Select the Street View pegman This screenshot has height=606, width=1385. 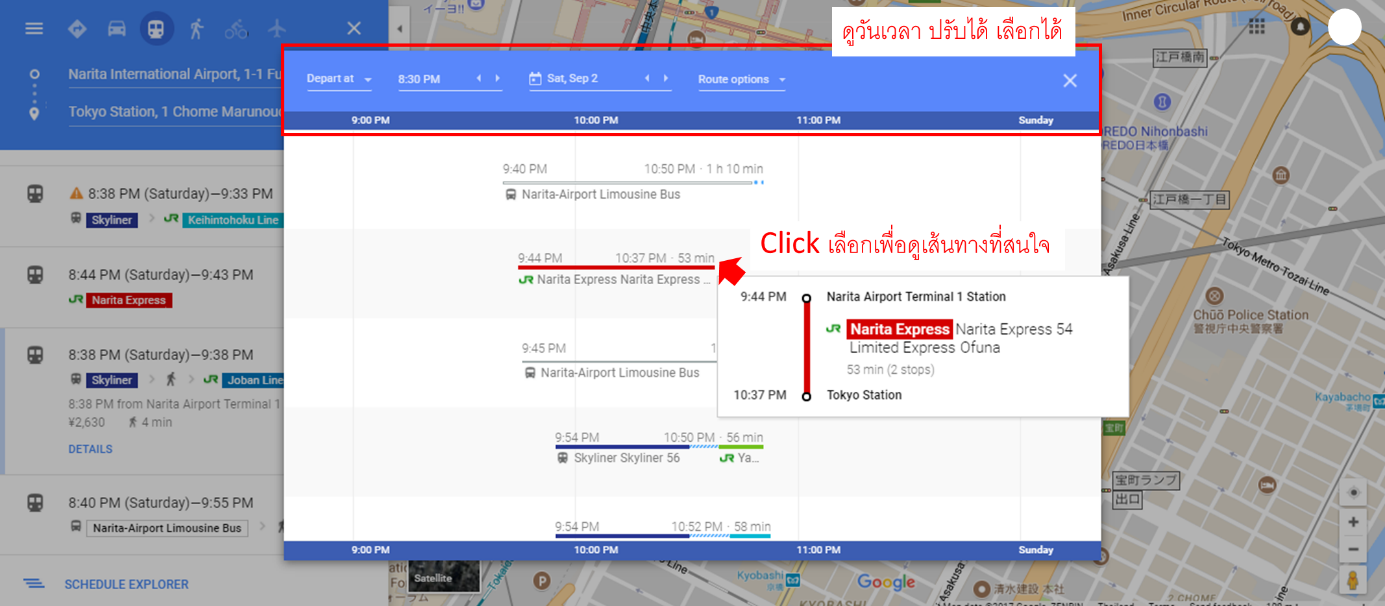pyautogui.click(x=1353, y=580)
